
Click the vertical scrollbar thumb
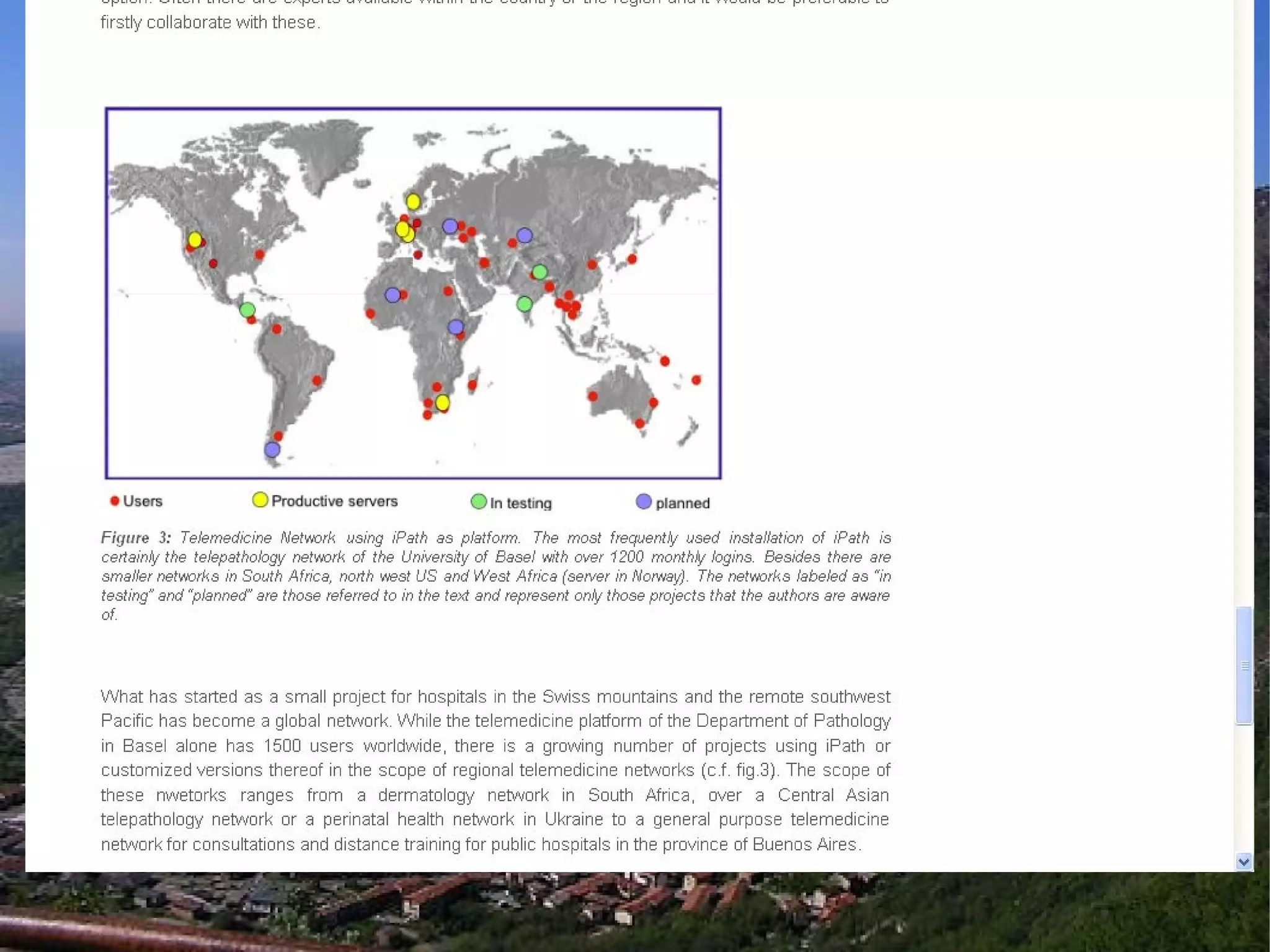[x=1243, y=665]
